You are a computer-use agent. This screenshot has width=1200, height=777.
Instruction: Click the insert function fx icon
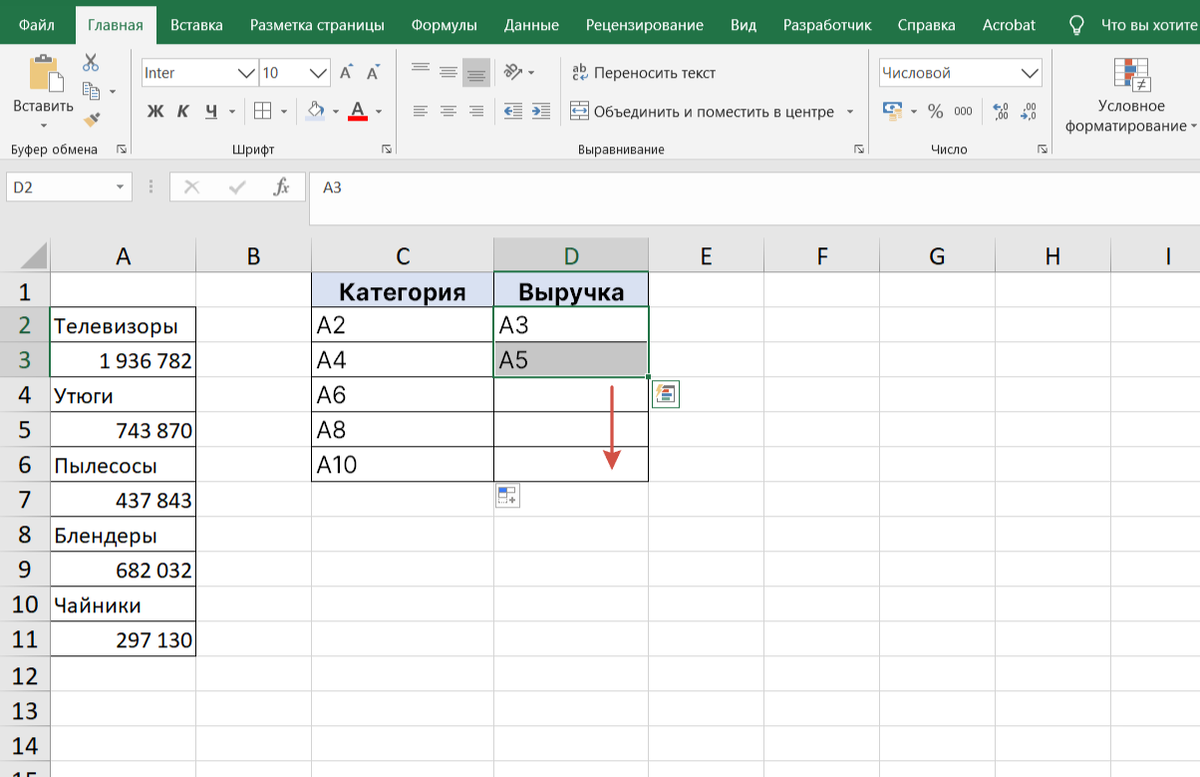coord(282,186)
